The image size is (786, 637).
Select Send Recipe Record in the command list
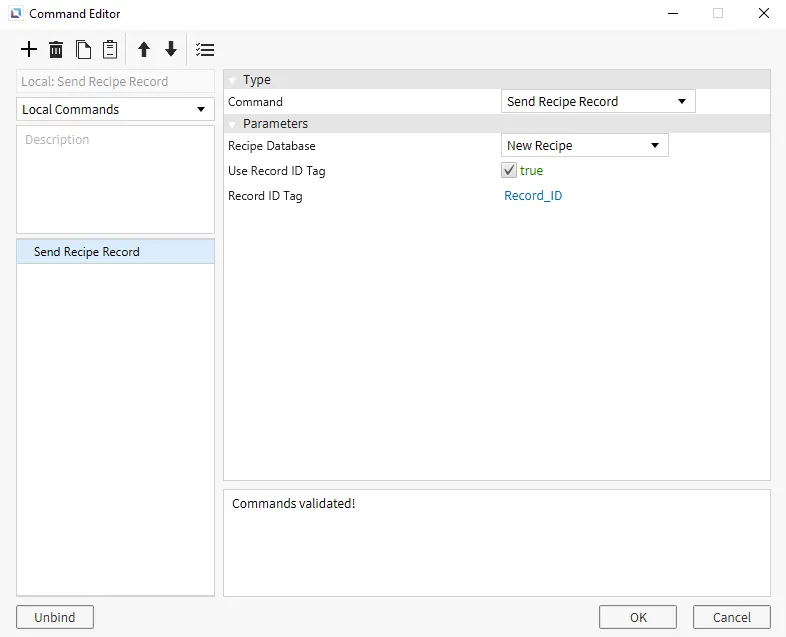coord(87,252)
